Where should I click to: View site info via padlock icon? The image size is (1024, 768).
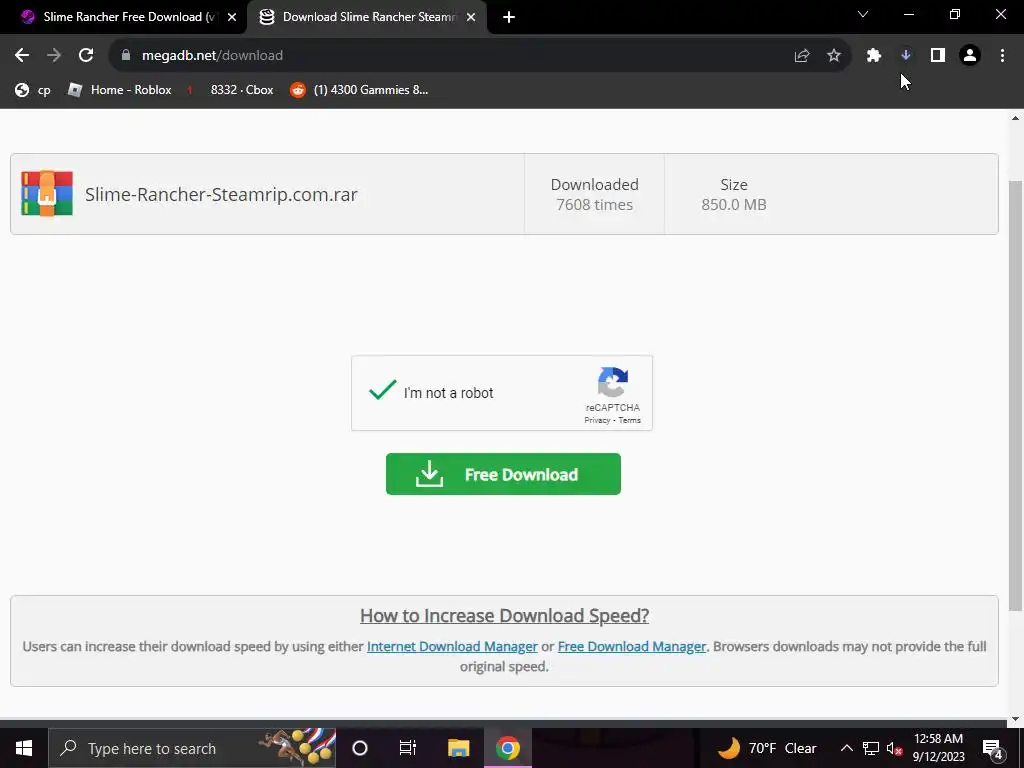126,56
